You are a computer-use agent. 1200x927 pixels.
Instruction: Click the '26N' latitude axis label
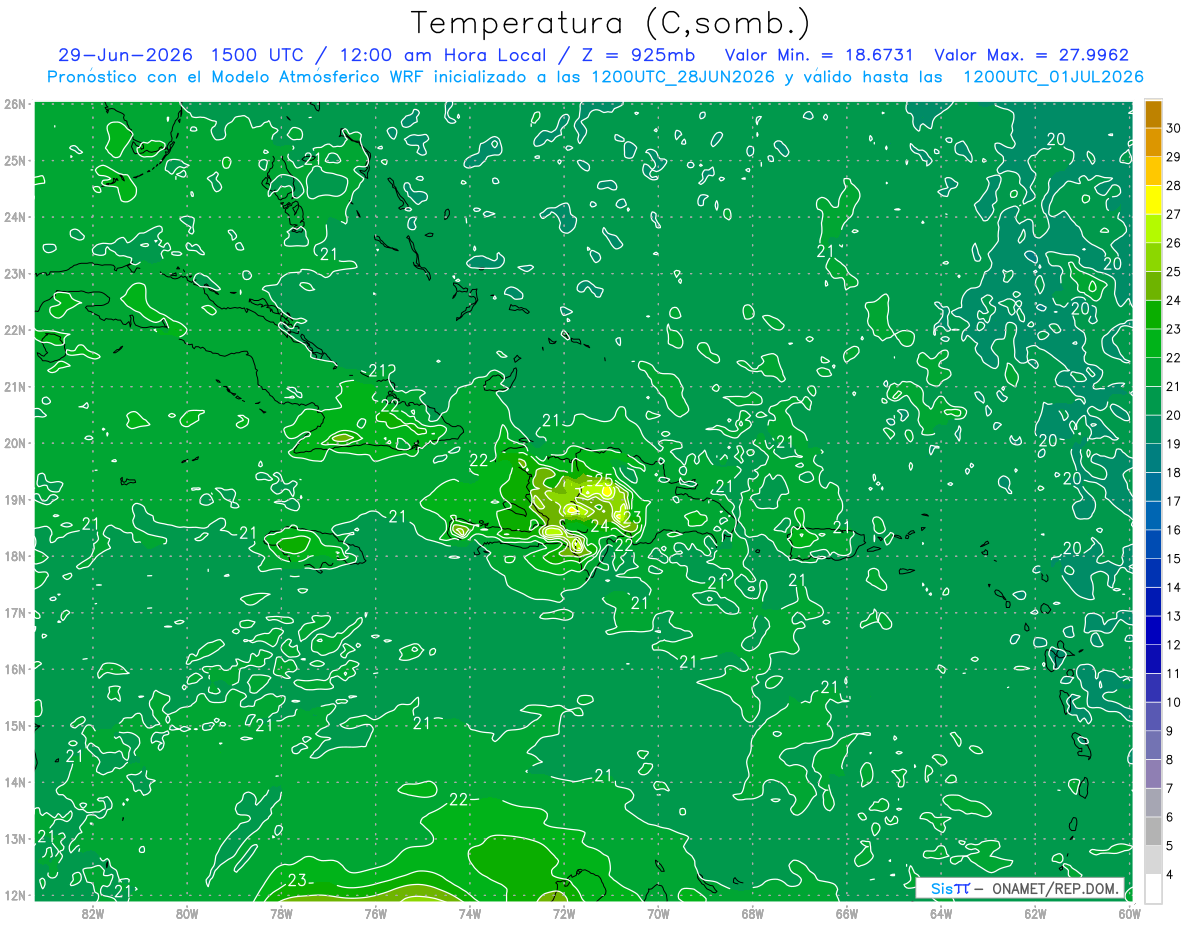(x=15, y=104)
